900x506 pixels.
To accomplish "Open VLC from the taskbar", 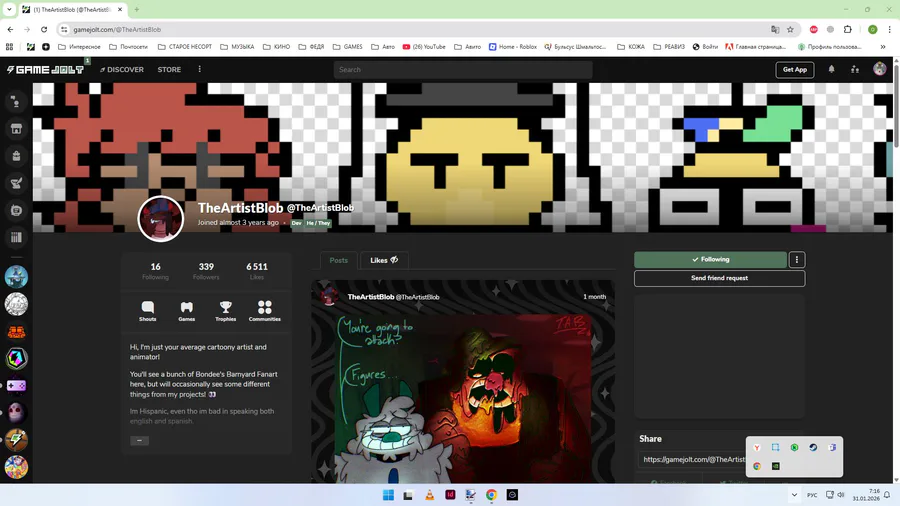I will (x=429, y=495).
